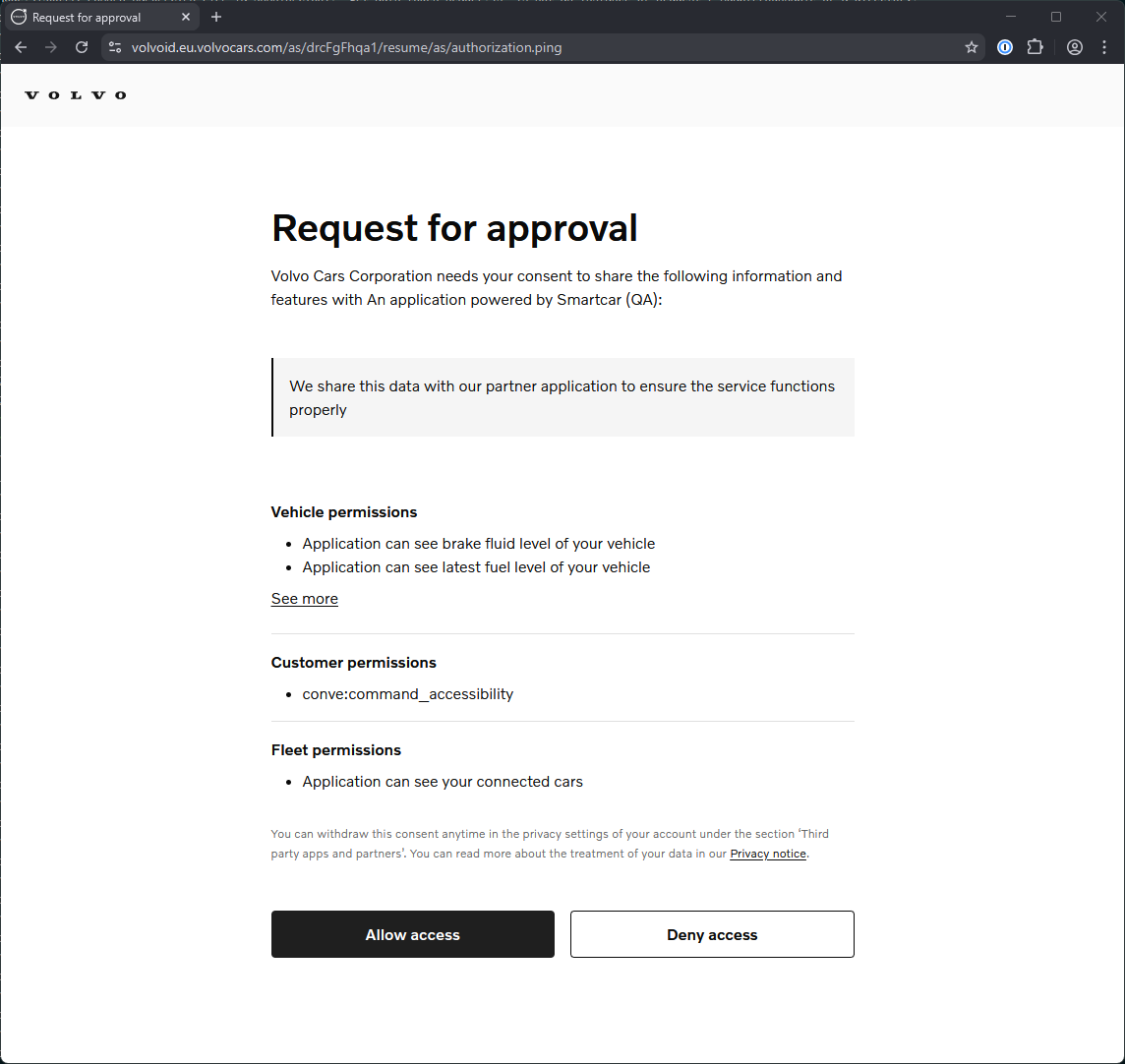Viewport: 1125px width, 1064px height.
Task: Click the 'Volvo Cars Corporation needs your consent' text
Action: (556, 288)
